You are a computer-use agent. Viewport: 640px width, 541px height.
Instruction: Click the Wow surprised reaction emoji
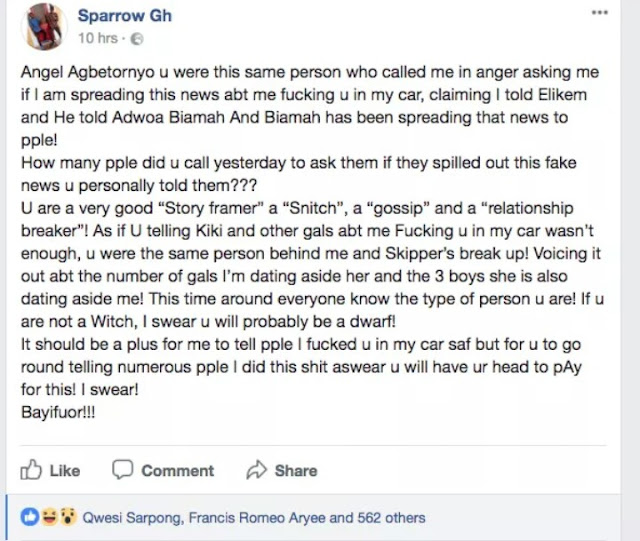(x=69, y=517)
